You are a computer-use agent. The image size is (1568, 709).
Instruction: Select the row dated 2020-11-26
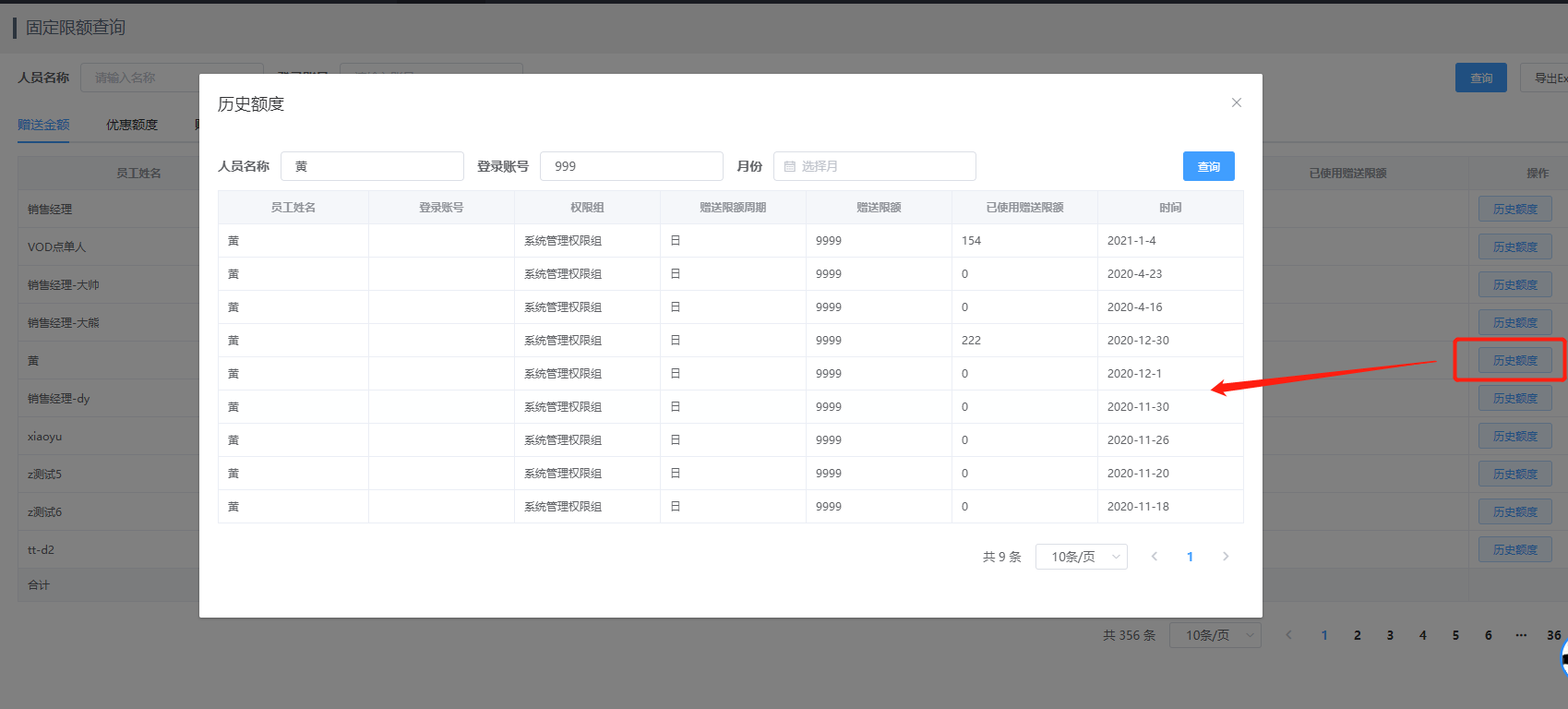[x=731, y=440]
